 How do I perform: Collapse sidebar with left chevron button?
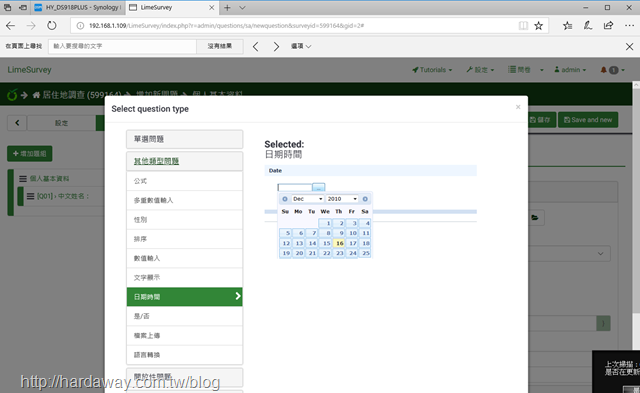click(17, 123)
